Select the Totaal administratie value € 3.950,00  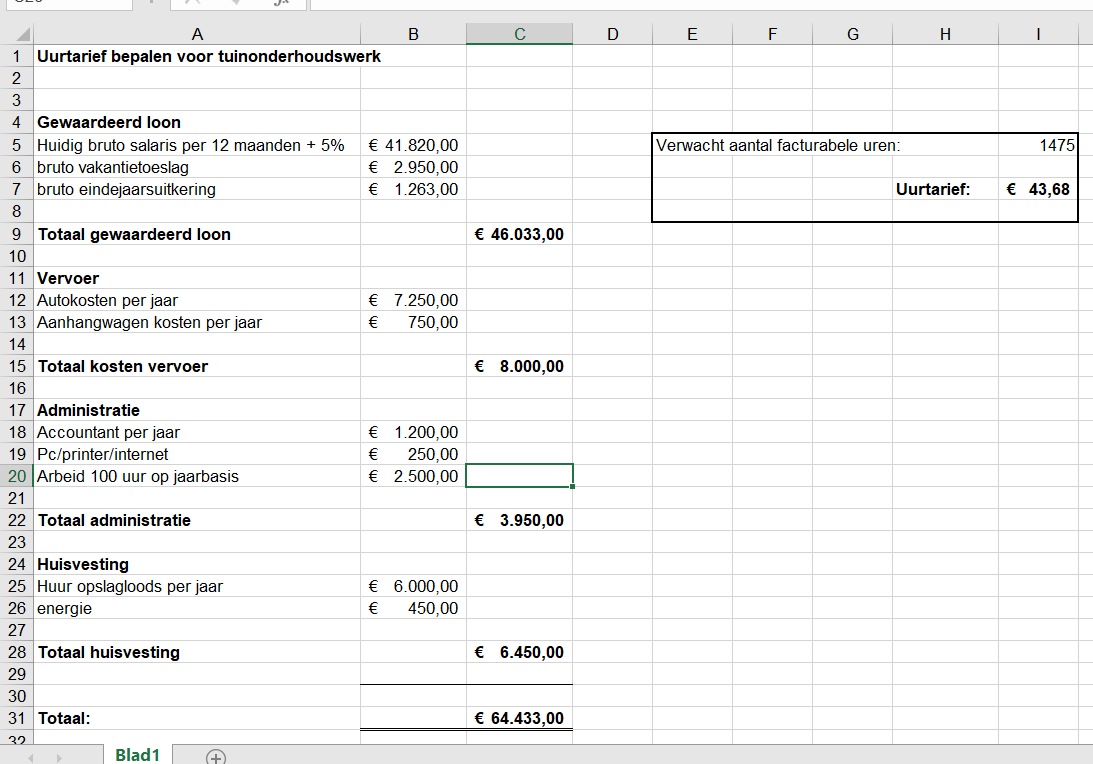click(519, 520)
